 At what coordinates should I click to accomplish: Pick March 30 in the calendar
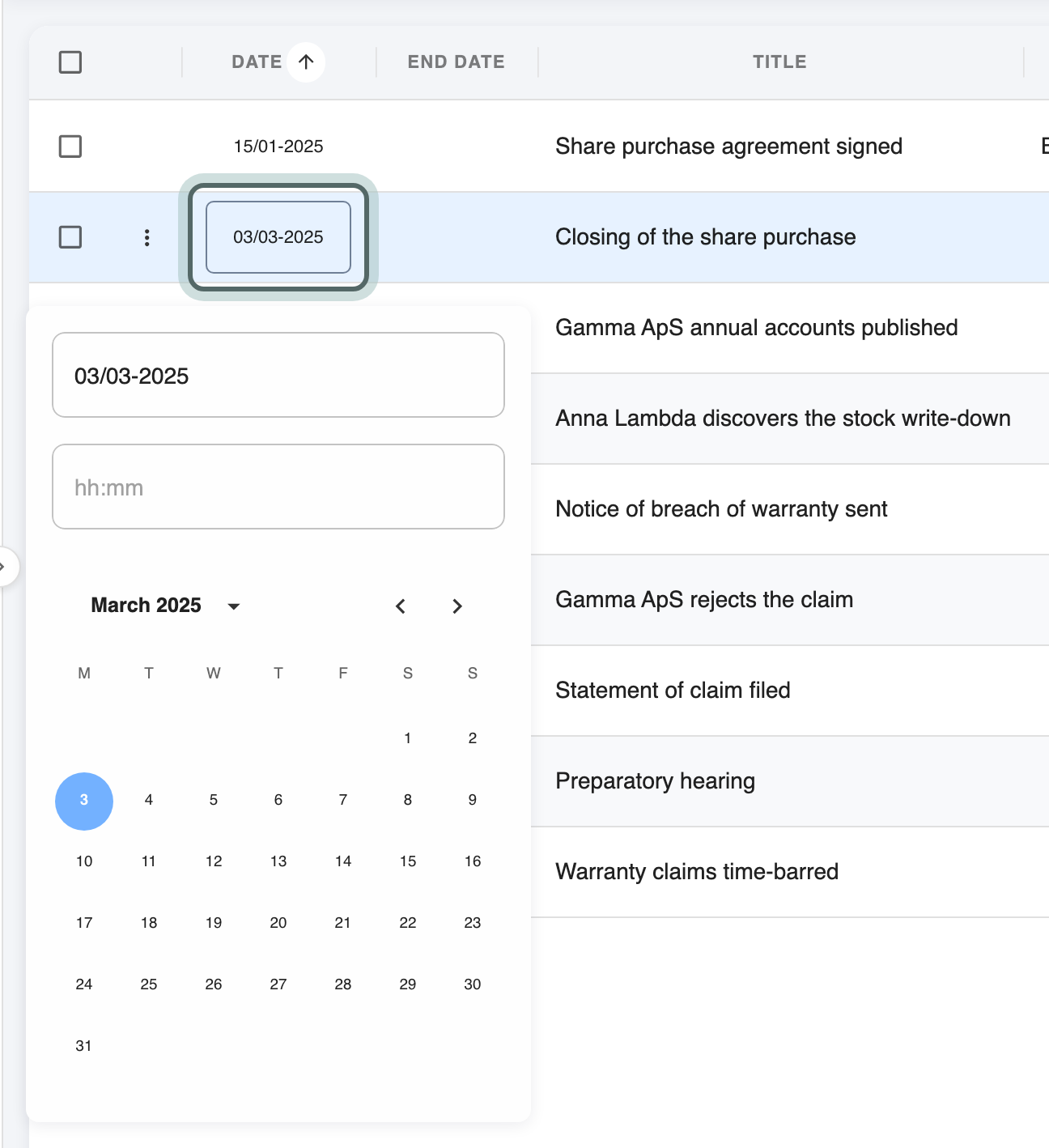pos(473,984)
